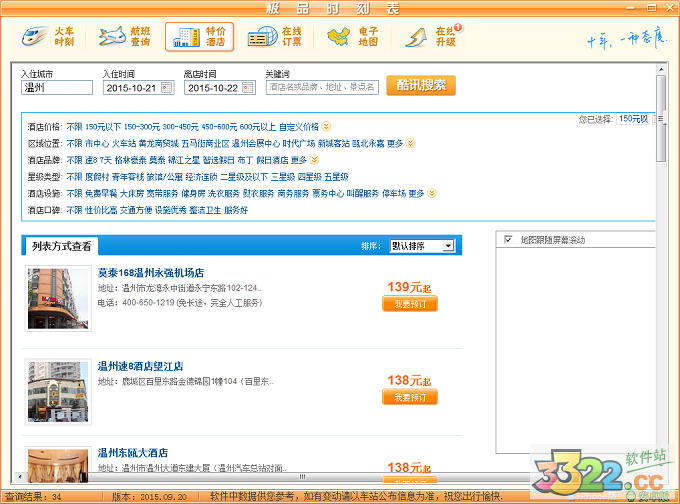Click the 150元以 selected filter tag
This screenshot has width=680, height=504.
point(633,119)
